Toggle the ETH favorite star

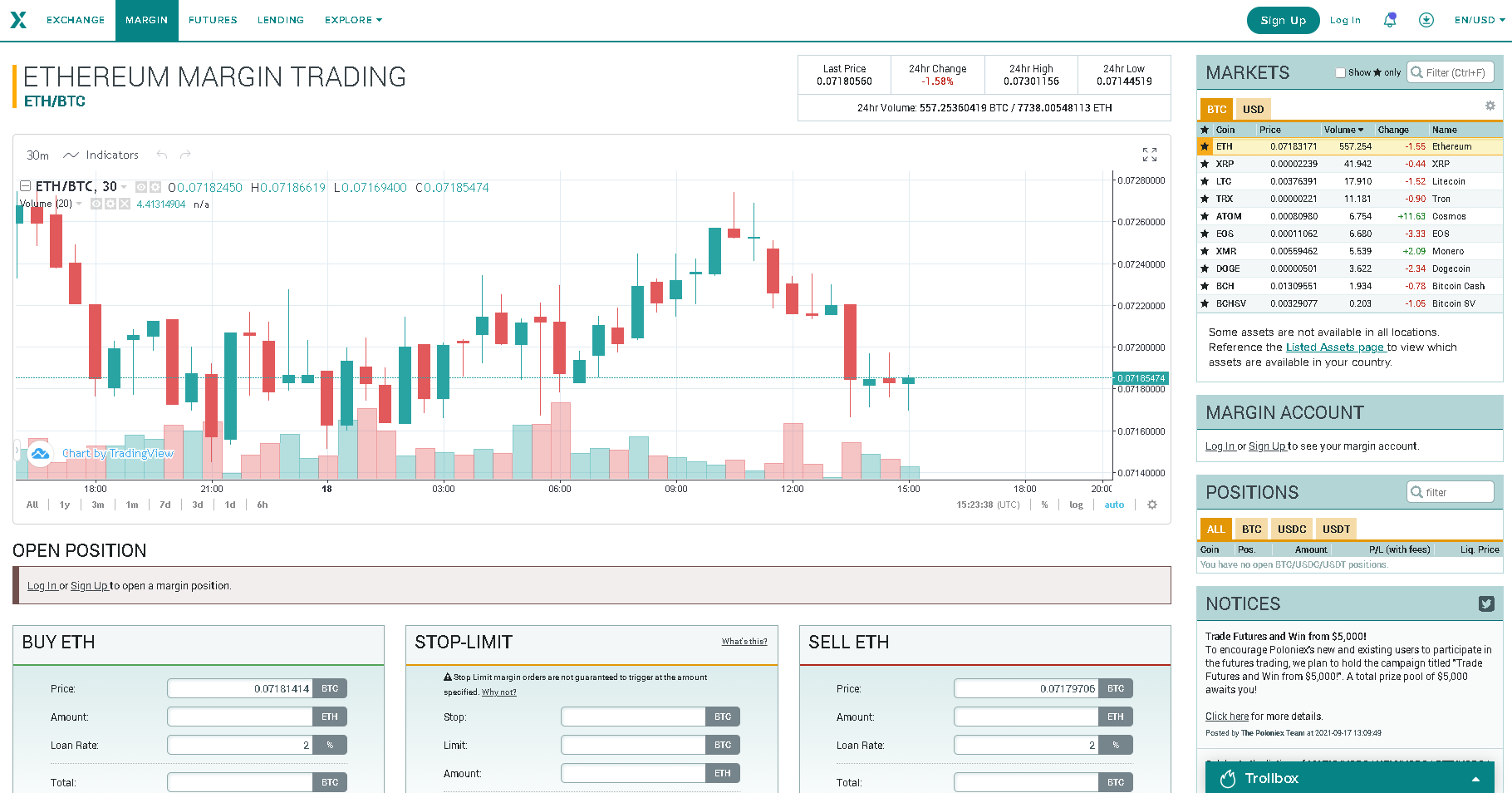click(1205, 146)
